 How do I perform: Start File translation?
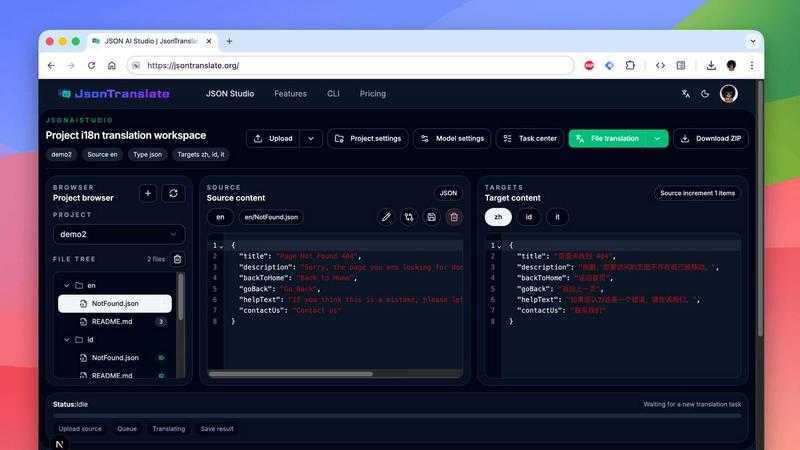(x=607, y=139)
